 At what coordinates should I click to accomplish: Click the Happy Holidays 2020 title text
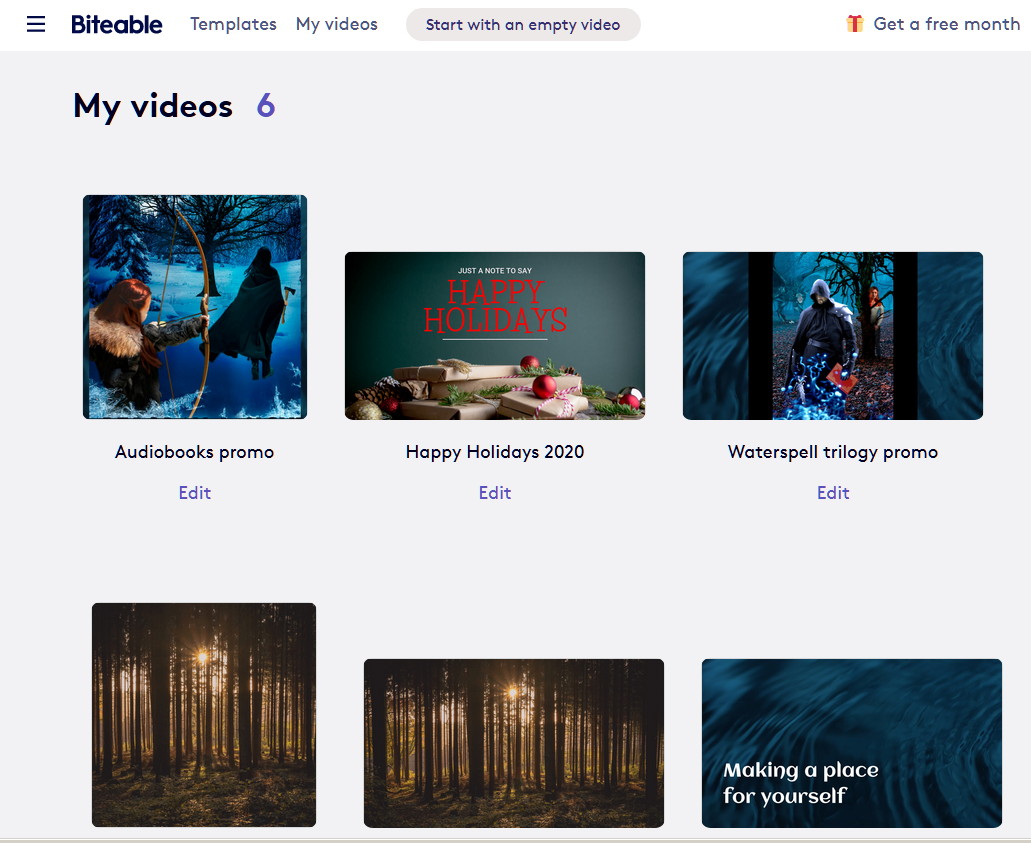[495, 452]
